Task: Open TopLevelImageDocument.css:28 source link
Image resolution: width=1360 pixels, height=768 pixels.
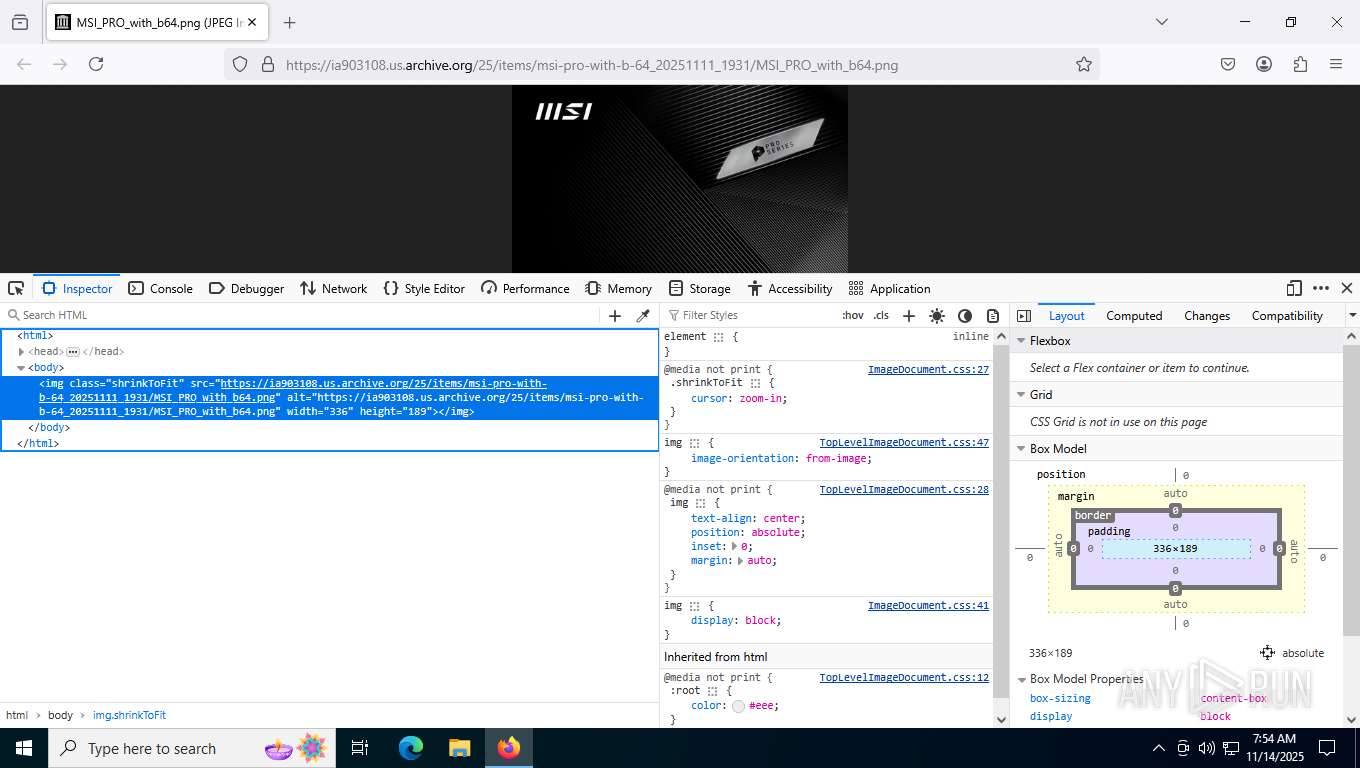Action: pos(904,490)
